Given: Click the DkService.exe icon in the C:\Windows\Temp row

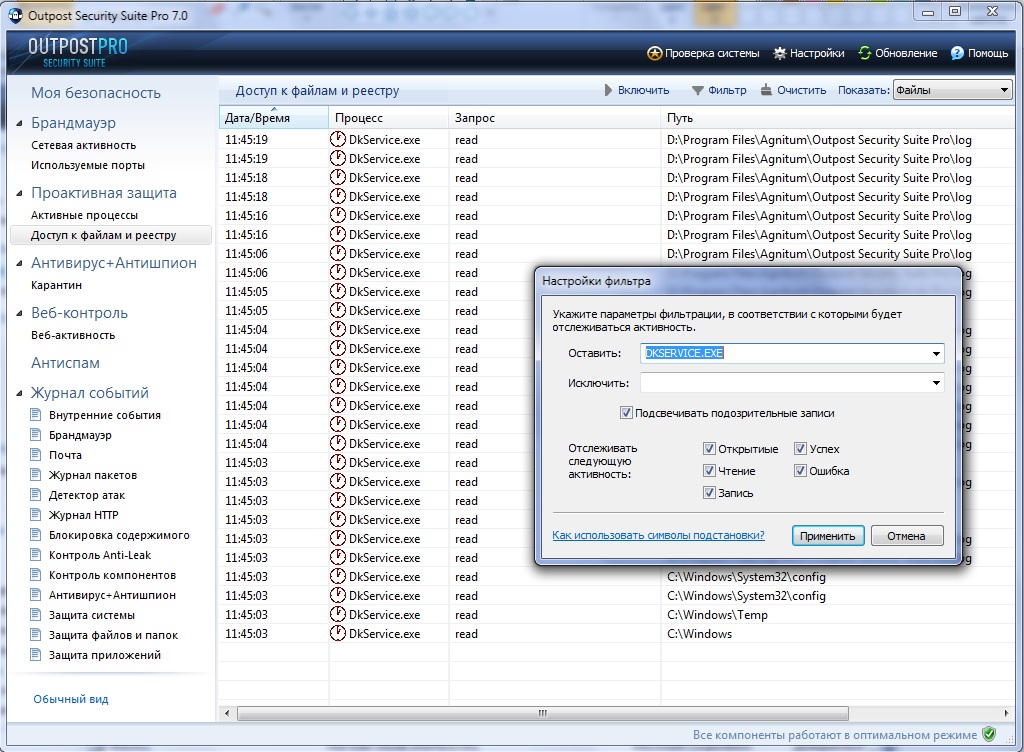Looking at the screenshot, I should coord(338,614).
